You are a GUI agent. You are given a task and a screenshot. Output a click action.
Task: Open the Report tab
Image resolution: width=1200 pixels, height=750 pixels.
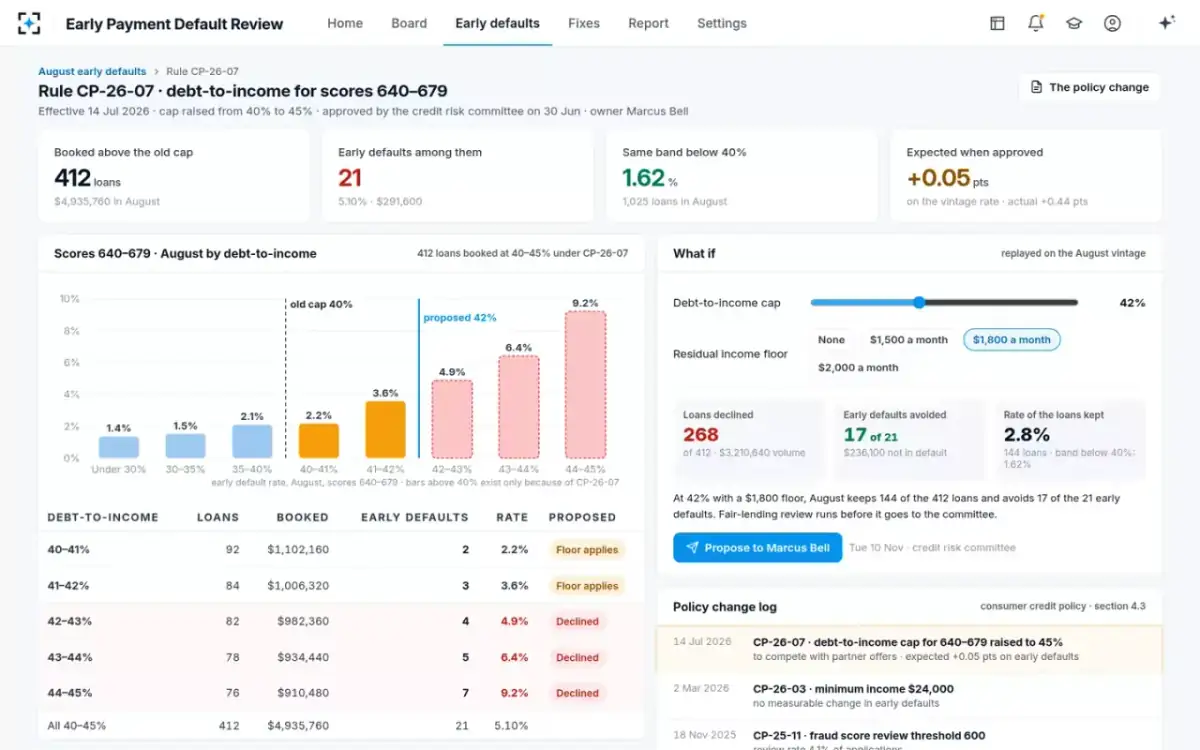coord(648,23)
